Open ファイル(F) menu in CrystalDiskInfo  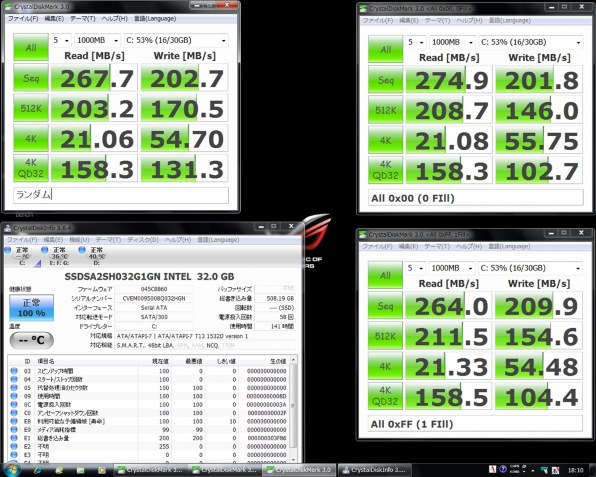click(x=22, y=240)
